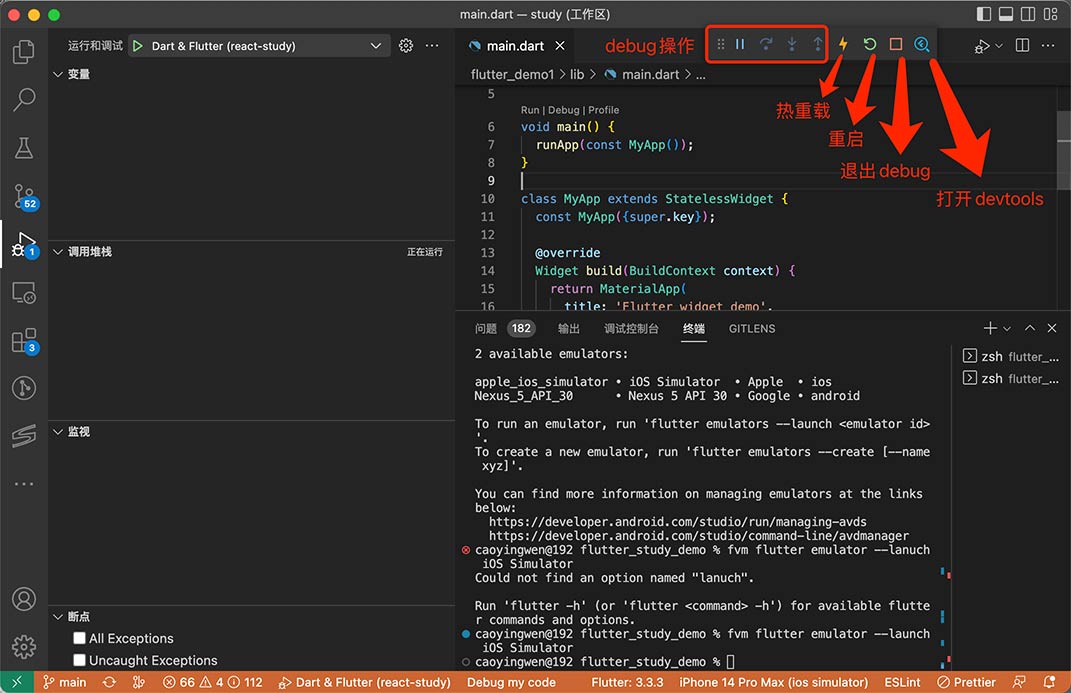Image resolution: width=1071 pixels, height=693 pixels.
Task: Open Dart DevTools from the debug toolbar
Action: (922, 45)
